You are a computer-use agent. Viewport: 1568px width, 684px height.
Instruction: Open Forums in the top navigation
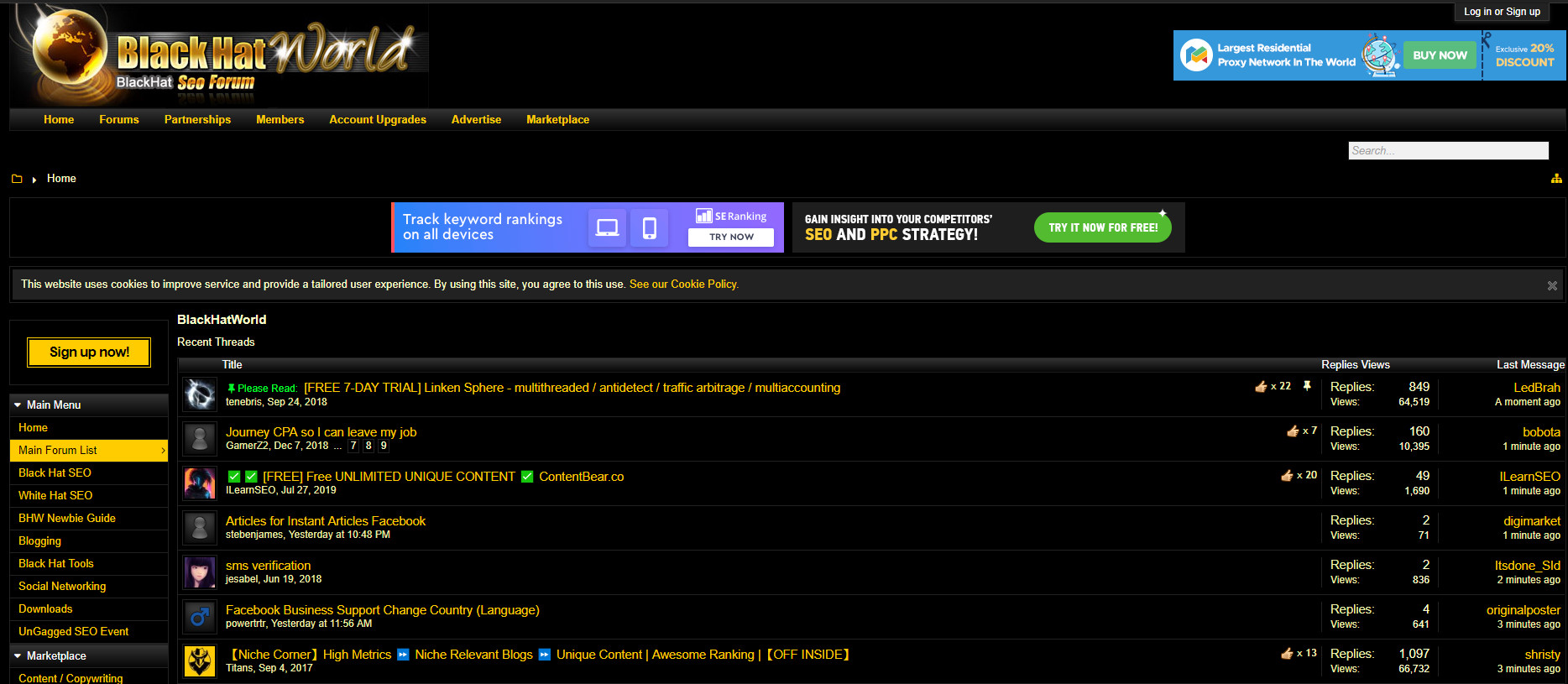[119, 119]
